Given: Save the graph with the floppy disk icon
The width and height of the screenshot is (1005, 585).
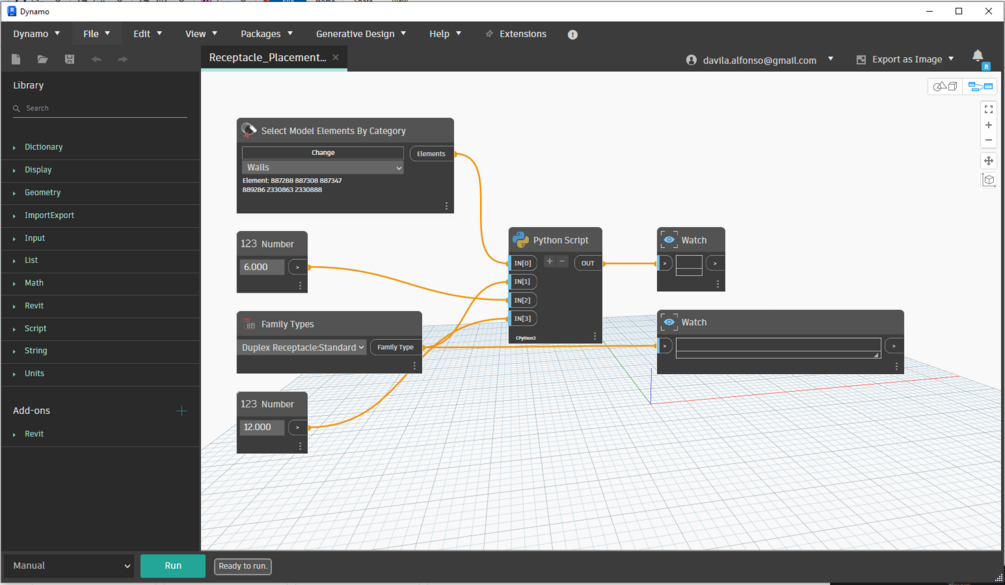Looking at the screenshot, I should tap(70, 60).
